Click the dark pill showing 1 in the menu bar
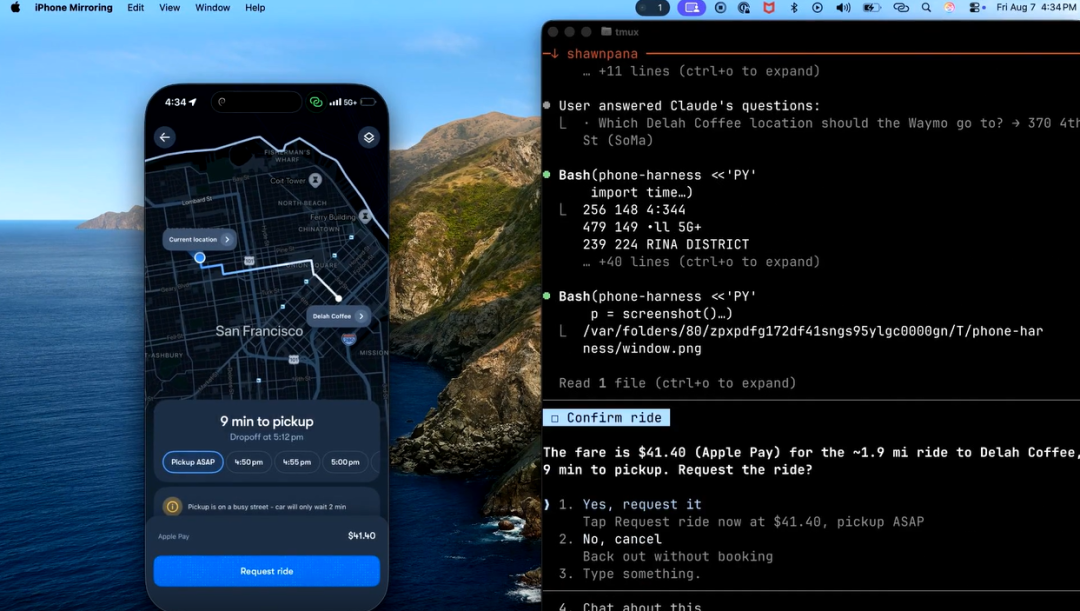 click(x=652, y=8)
